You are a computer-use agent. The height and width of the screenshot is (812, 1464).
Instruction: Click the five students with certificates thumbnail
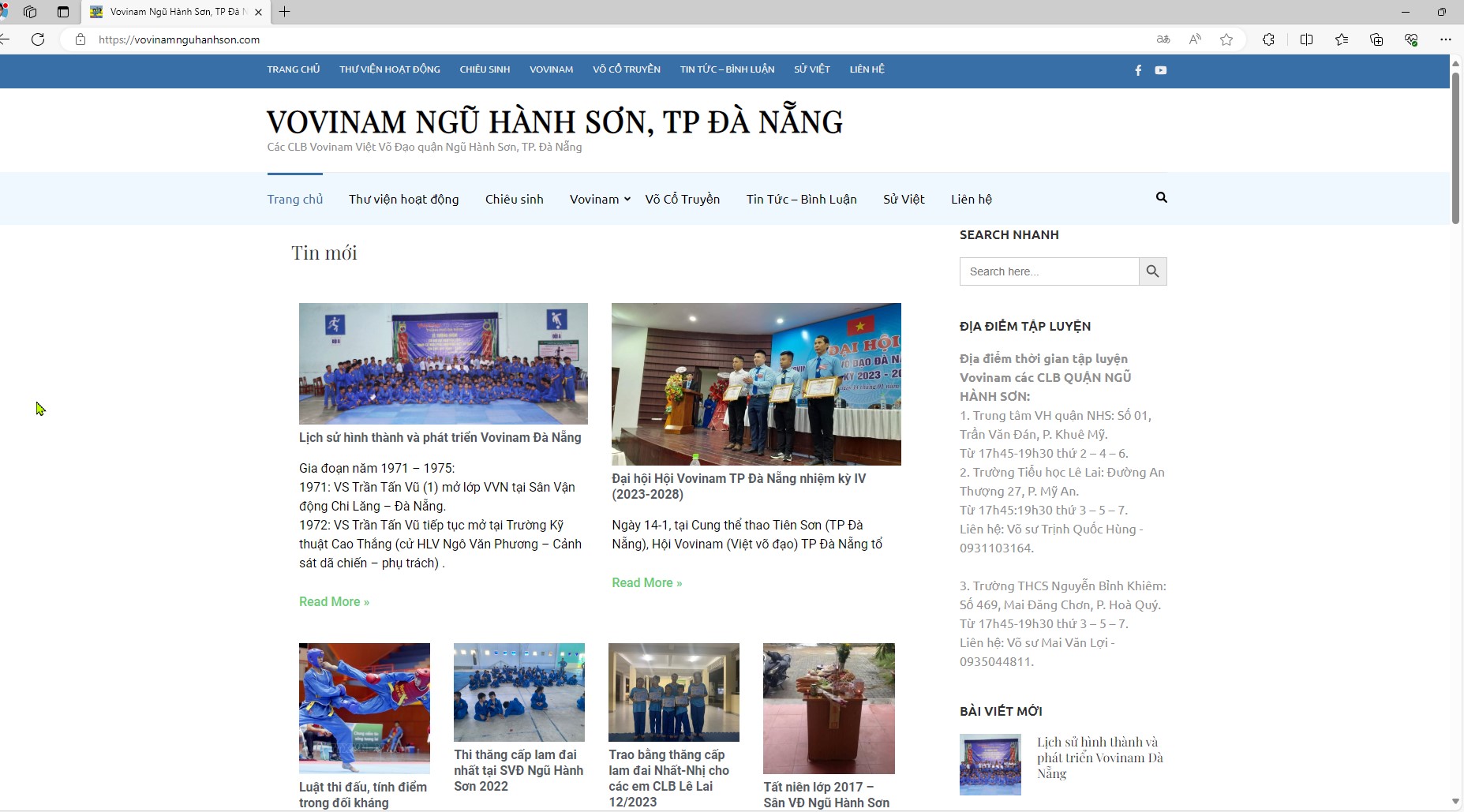pyautogui.click(x=674, y=692)
